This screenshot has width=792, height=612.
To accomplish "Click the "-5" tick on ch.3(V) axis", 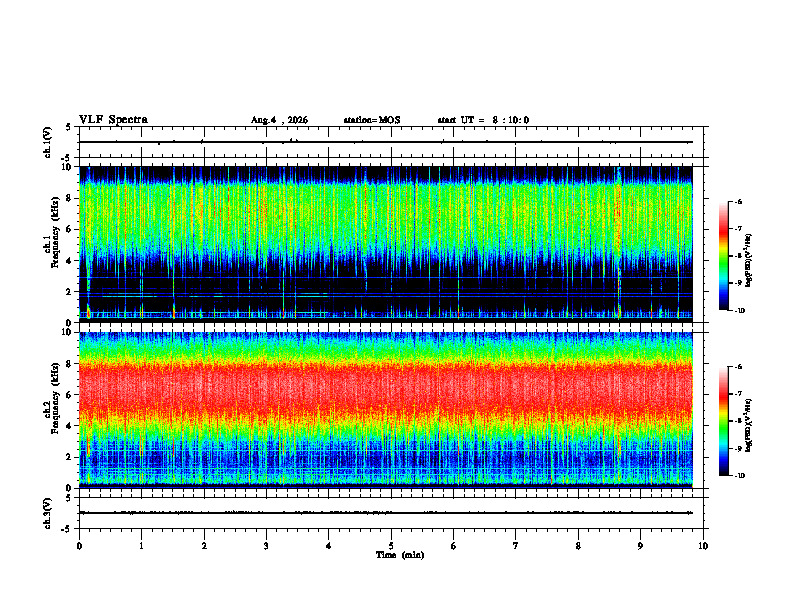I will pos(67,529).
